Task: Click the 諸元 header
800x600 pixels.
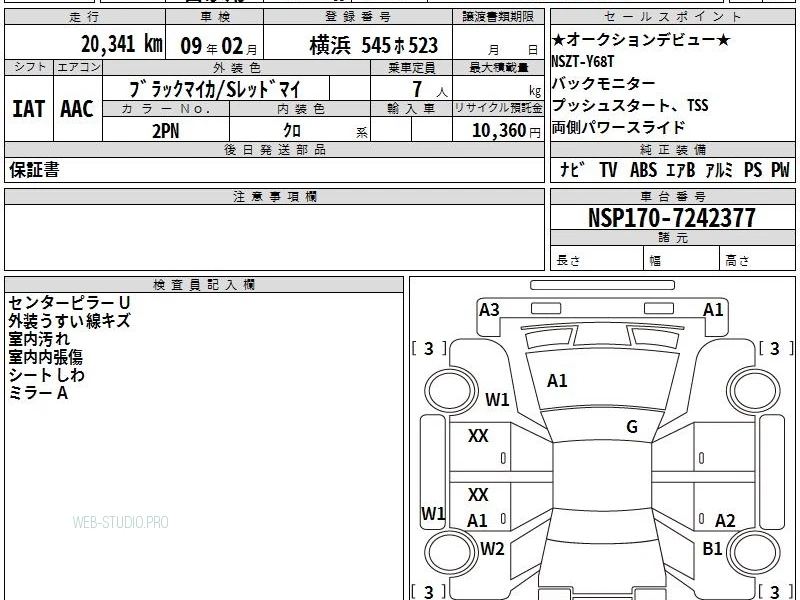Action: pyautogui.click(x=672, y=237)
